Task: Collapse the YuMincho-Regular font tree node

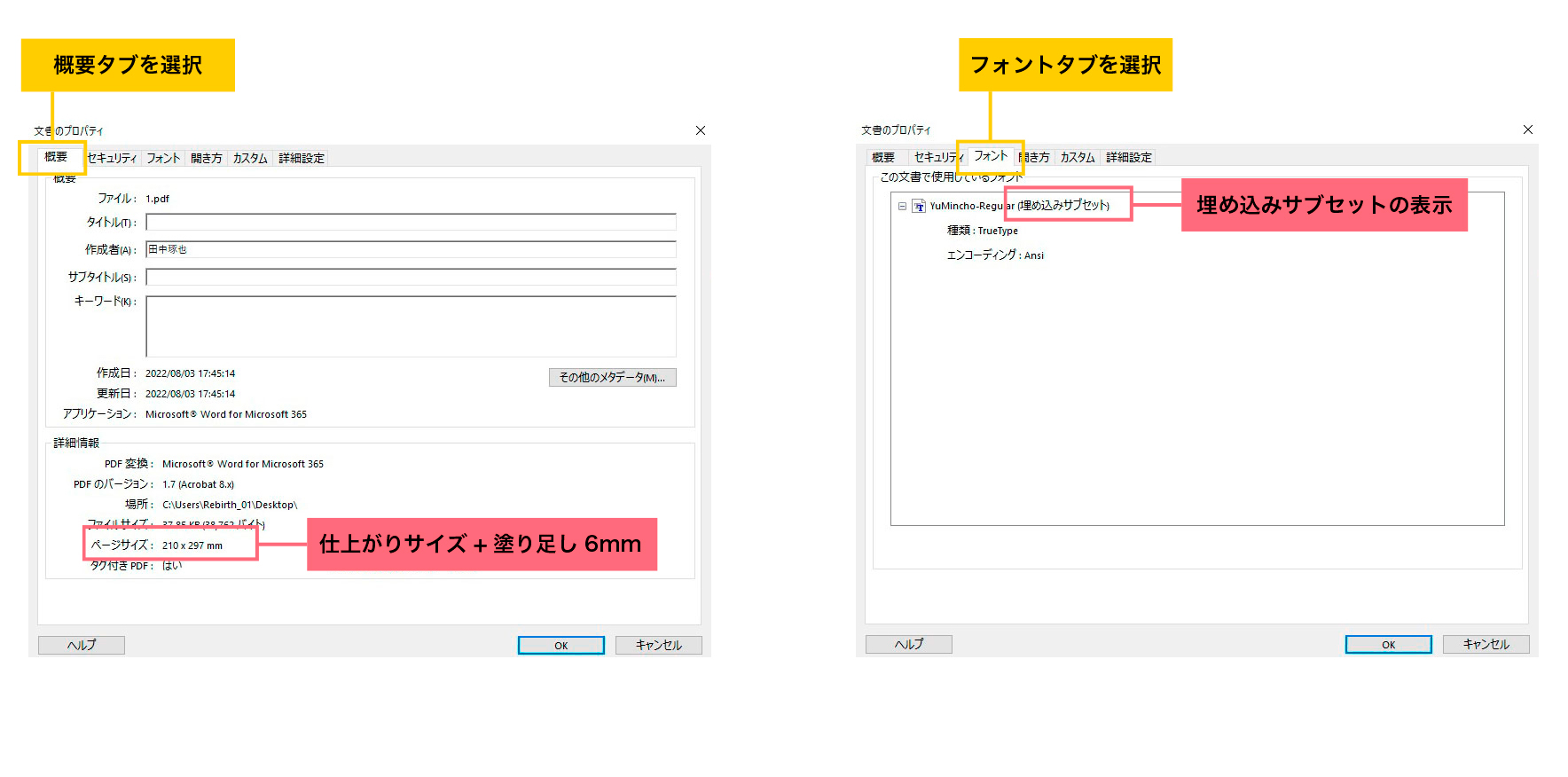Action: 902,206
